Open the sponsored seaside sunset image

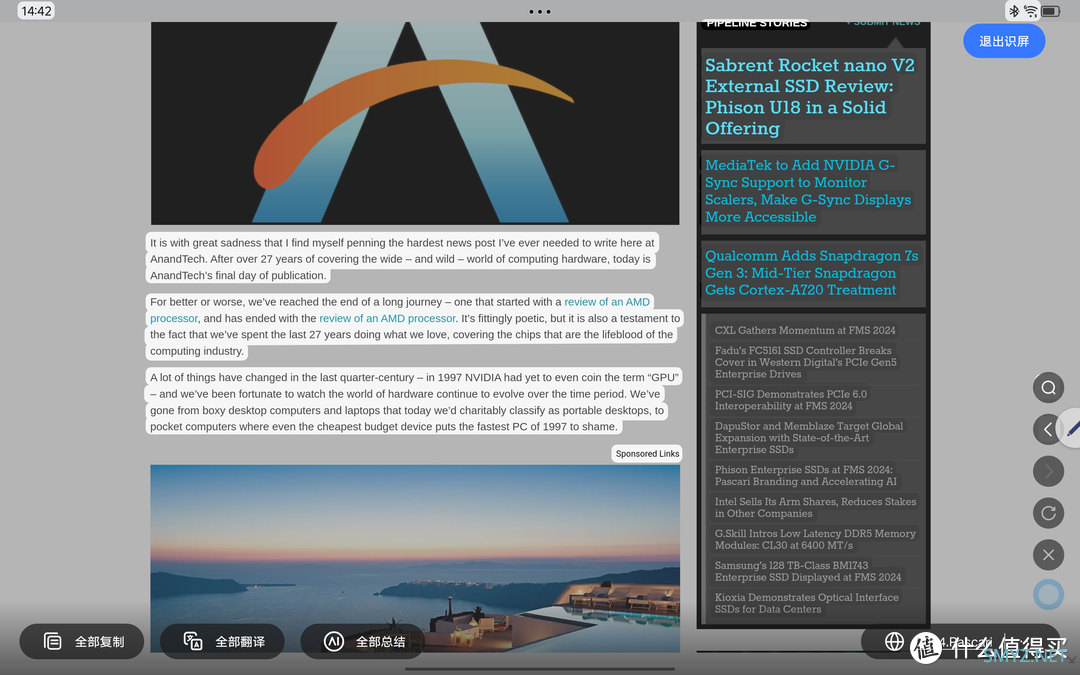[415, 558]
